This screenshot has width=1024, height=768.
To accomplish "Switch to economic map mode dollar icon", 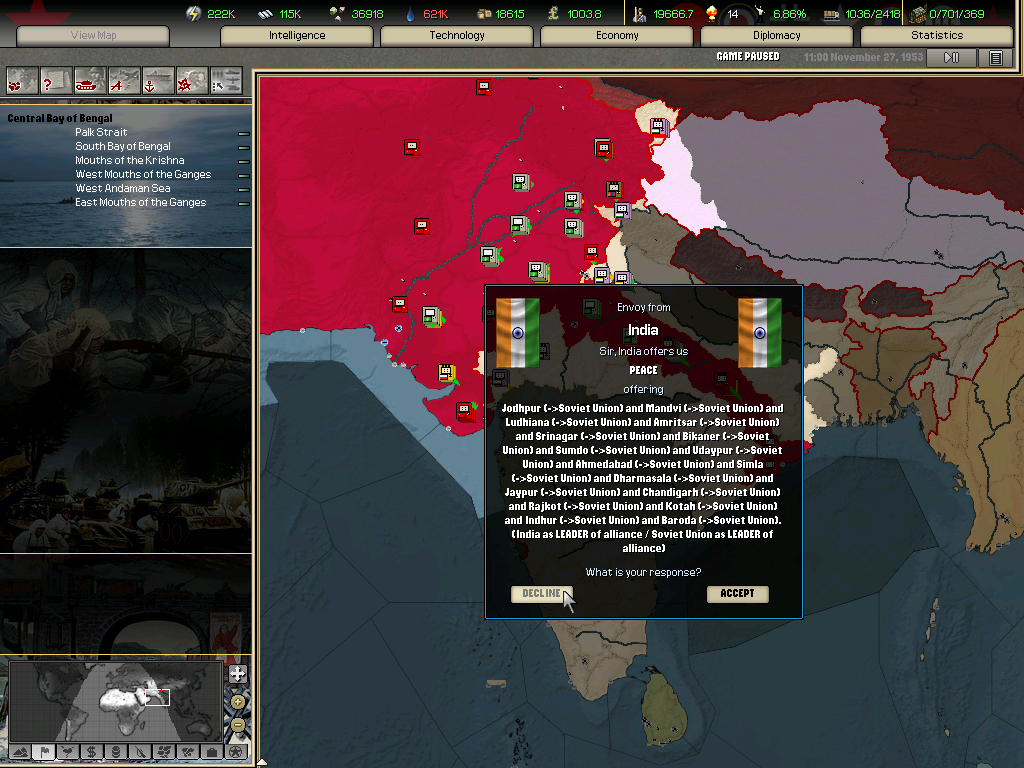I will (91, 751).
